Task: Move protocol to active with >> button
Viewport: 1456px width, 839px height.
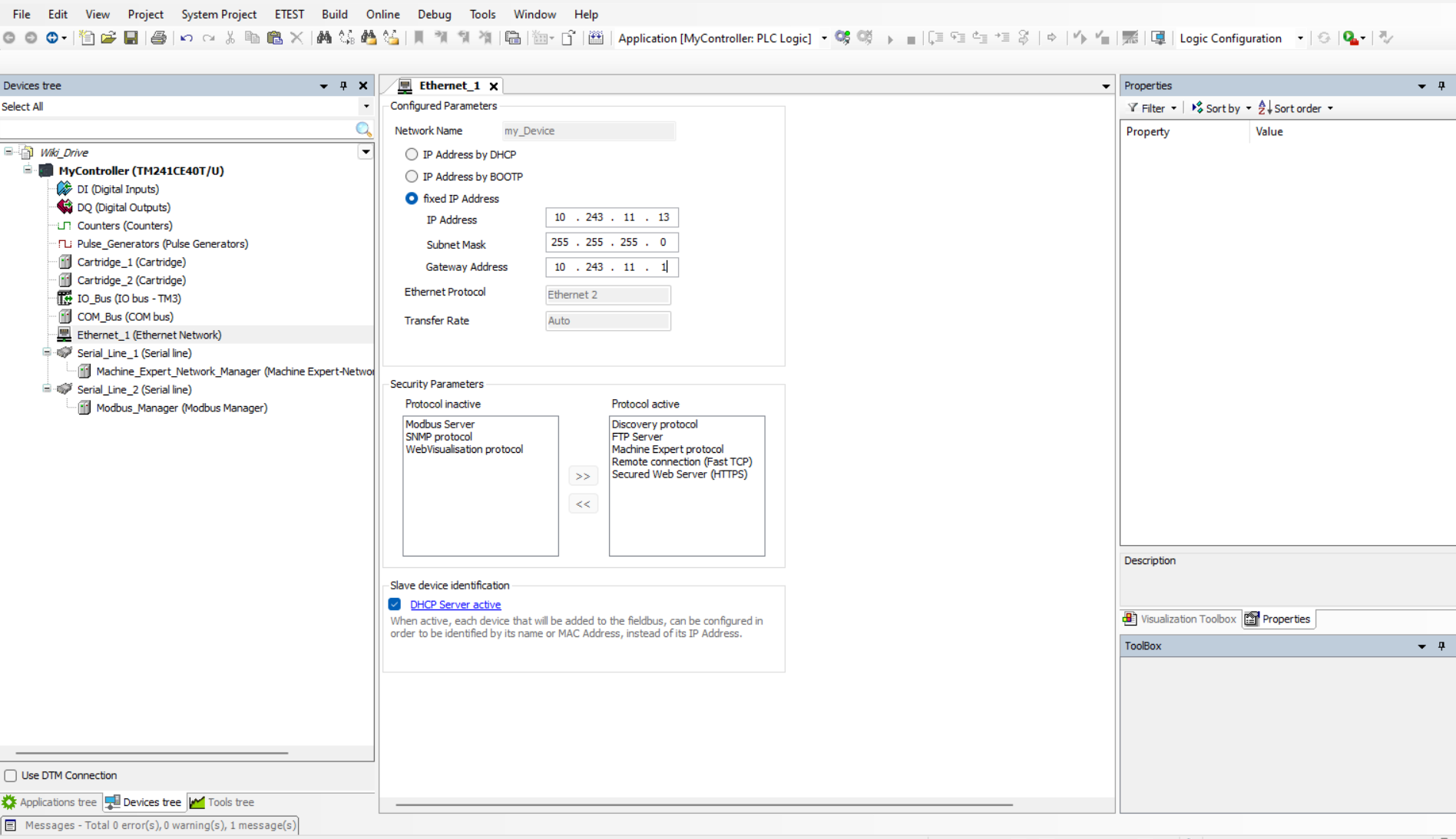Action: tap(583, 476)
